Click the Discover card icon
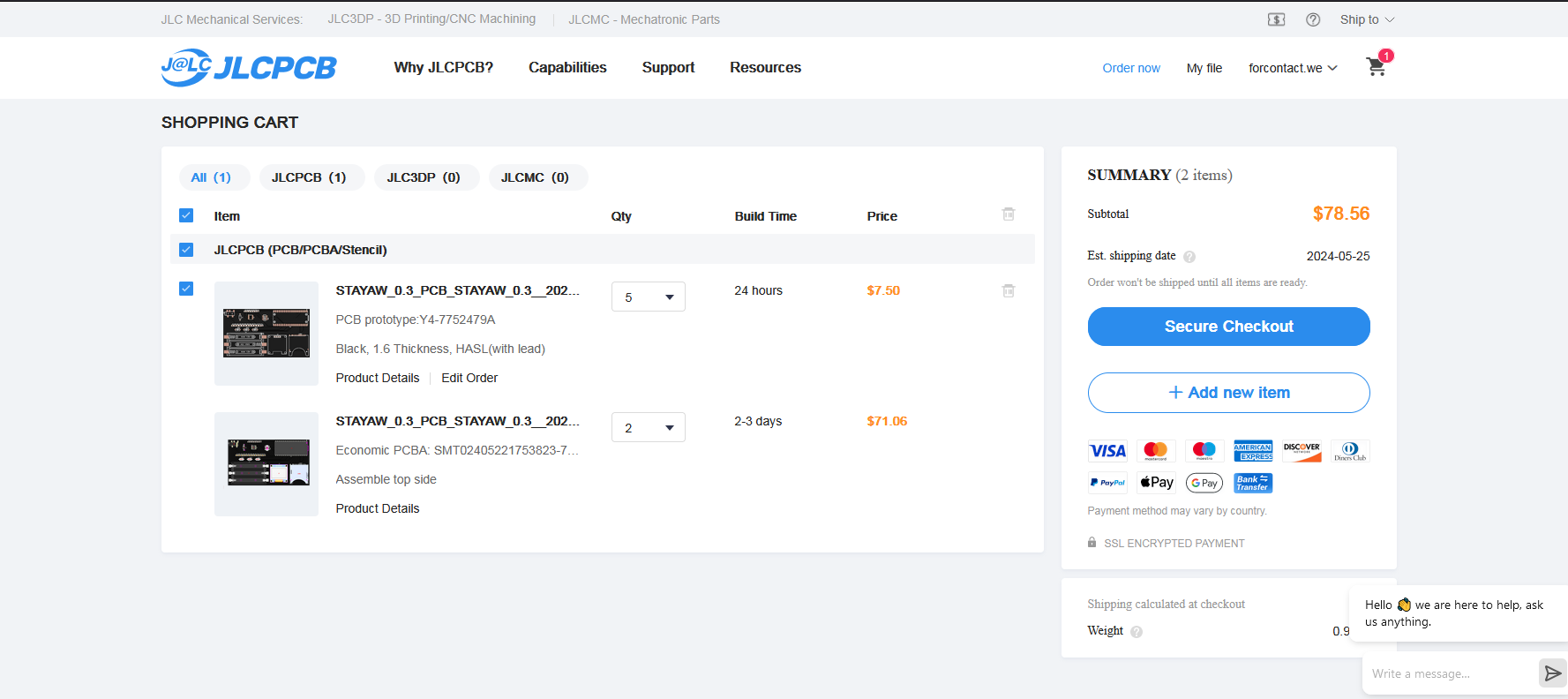The image size is (1568, 699). click(1302, 451)
